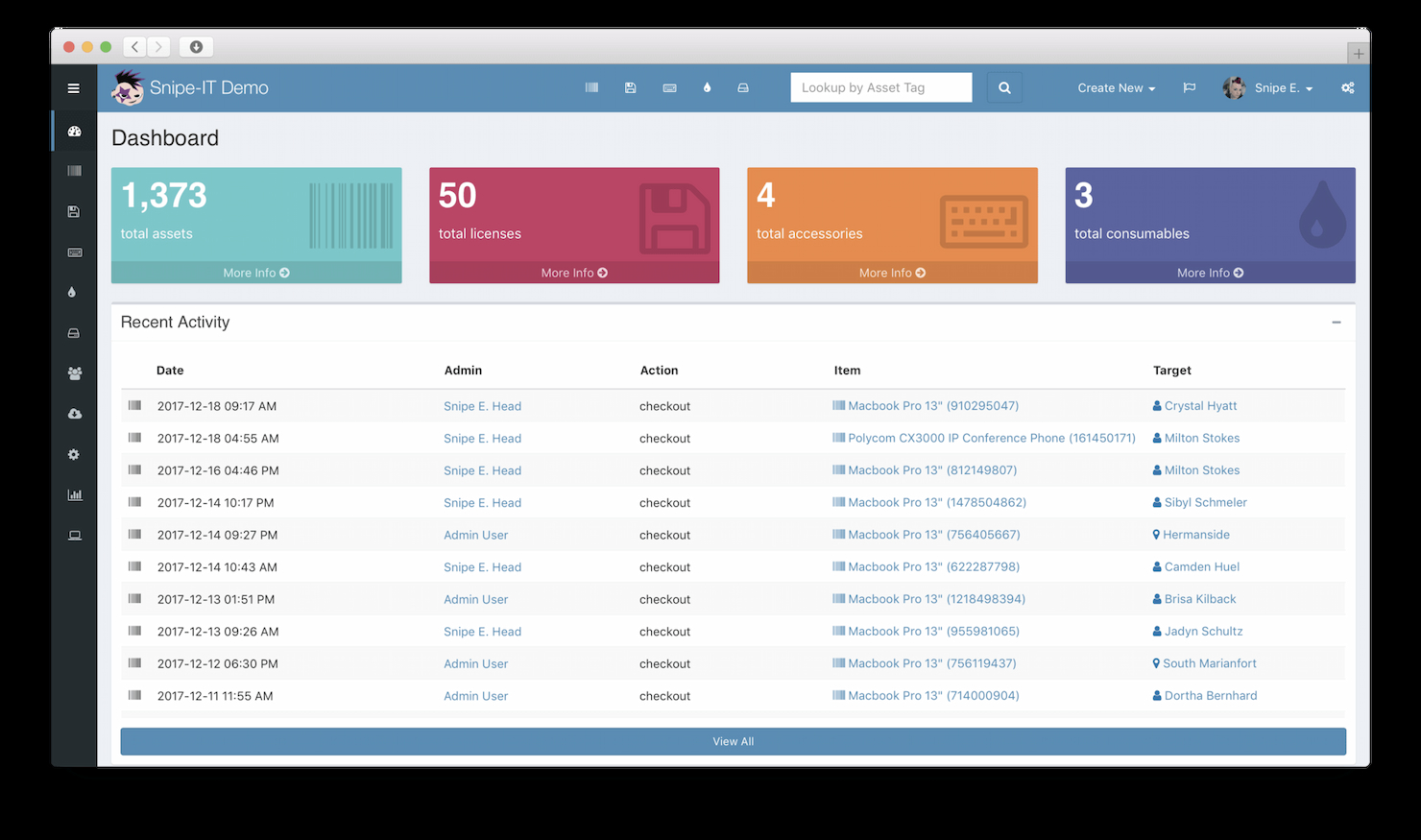1421x840 pixels.
Task: Open the Settings gear icon in sidebar
Action: click(74, 454)
